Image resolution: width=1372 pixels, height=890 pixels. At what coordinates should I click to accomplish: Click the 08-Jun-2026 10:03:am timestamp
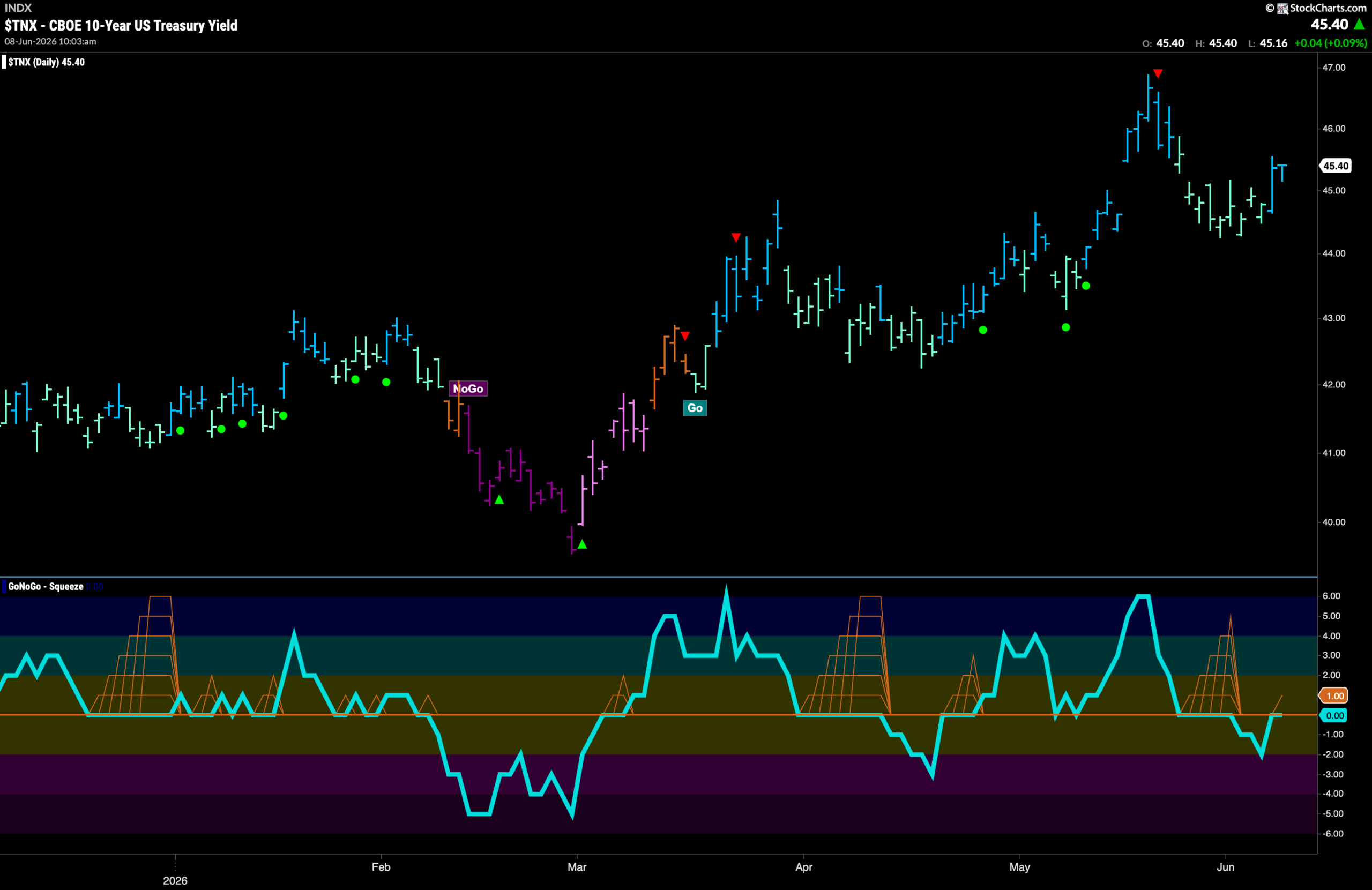click(50, 41)
